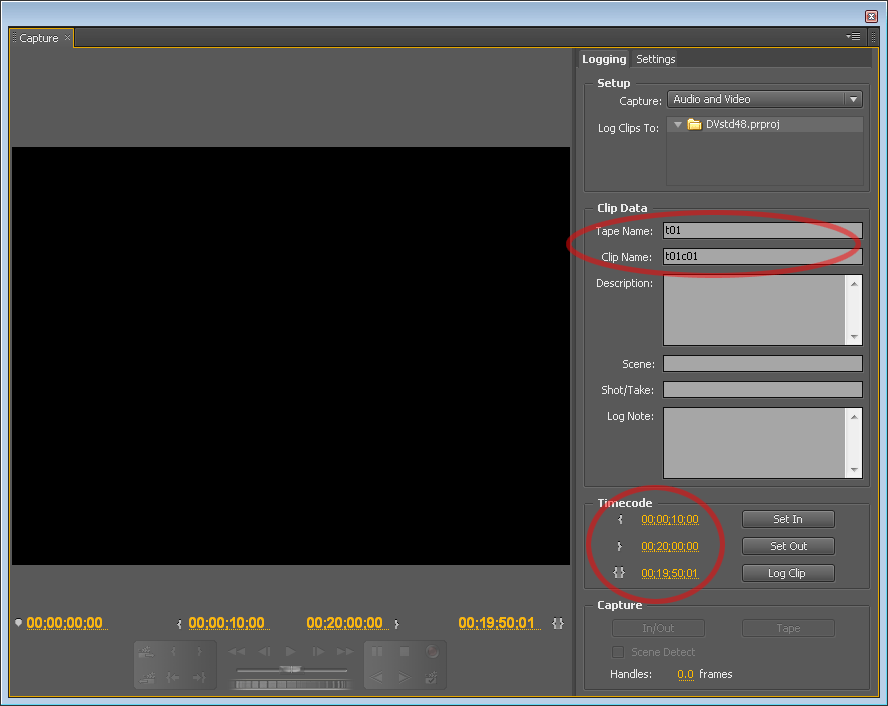Open the Capture format dropdown showing Audio and Video
This screenshot has height=706, width=888.
764,99
